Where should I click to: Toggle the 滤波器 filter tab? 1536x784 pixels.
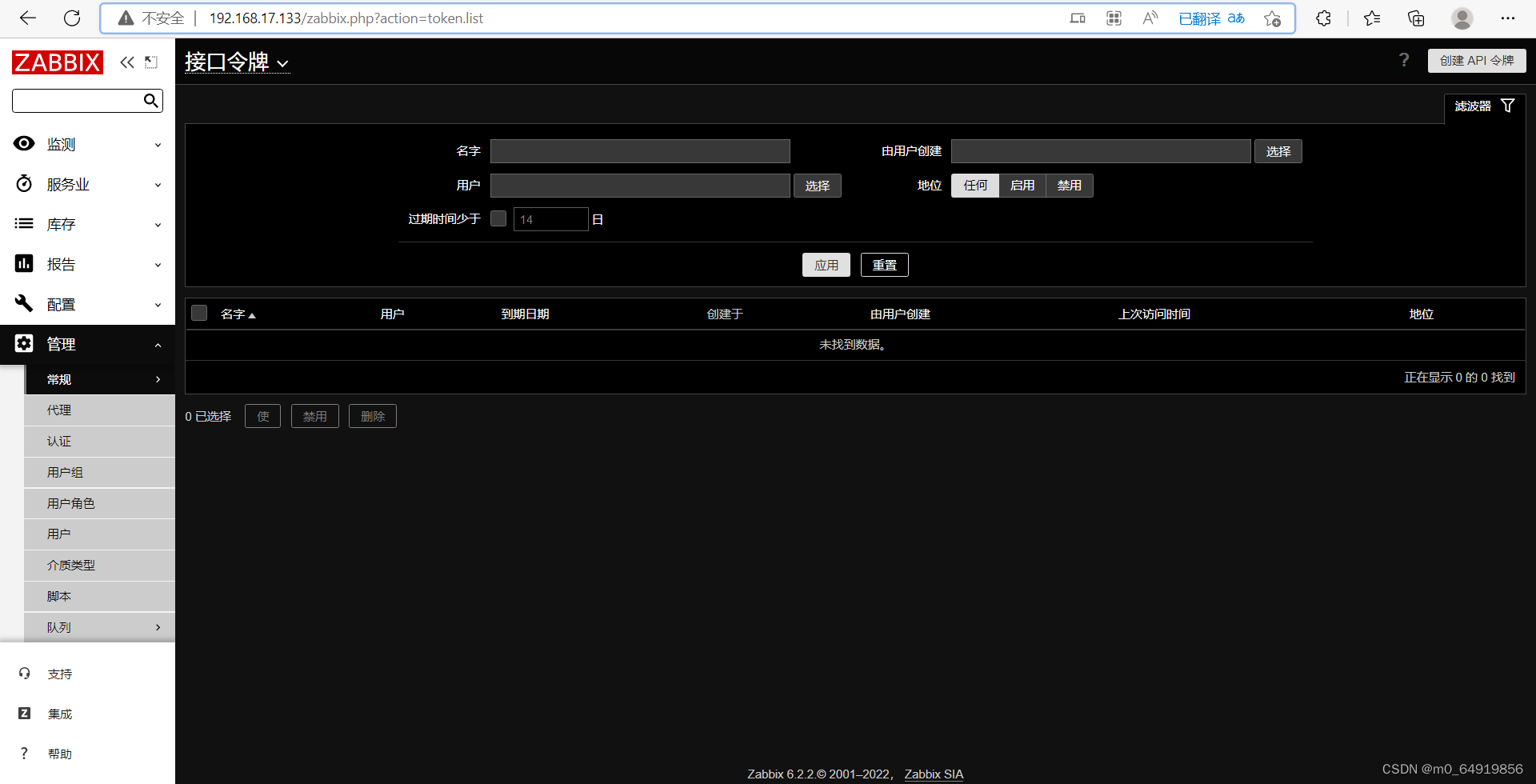tap(1485, 106)
